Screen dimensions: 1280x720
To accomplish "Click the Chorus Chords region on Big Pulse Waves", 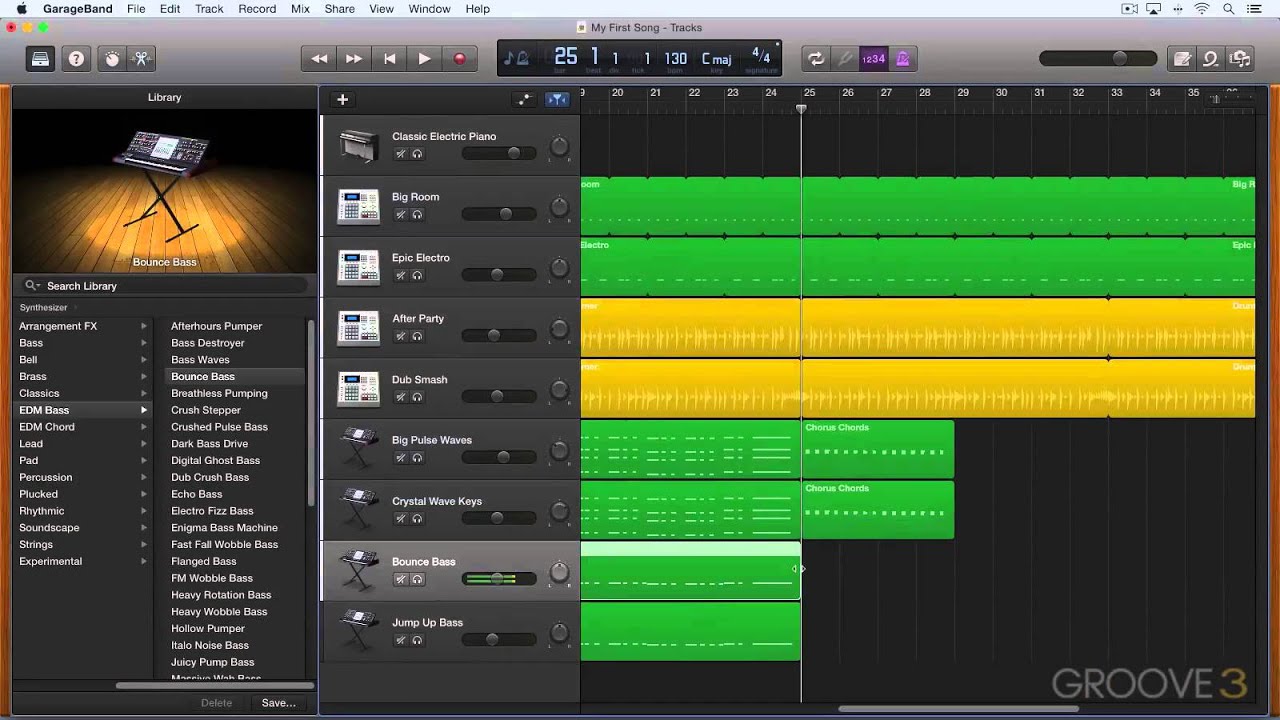I will click(x=878, y=449).
